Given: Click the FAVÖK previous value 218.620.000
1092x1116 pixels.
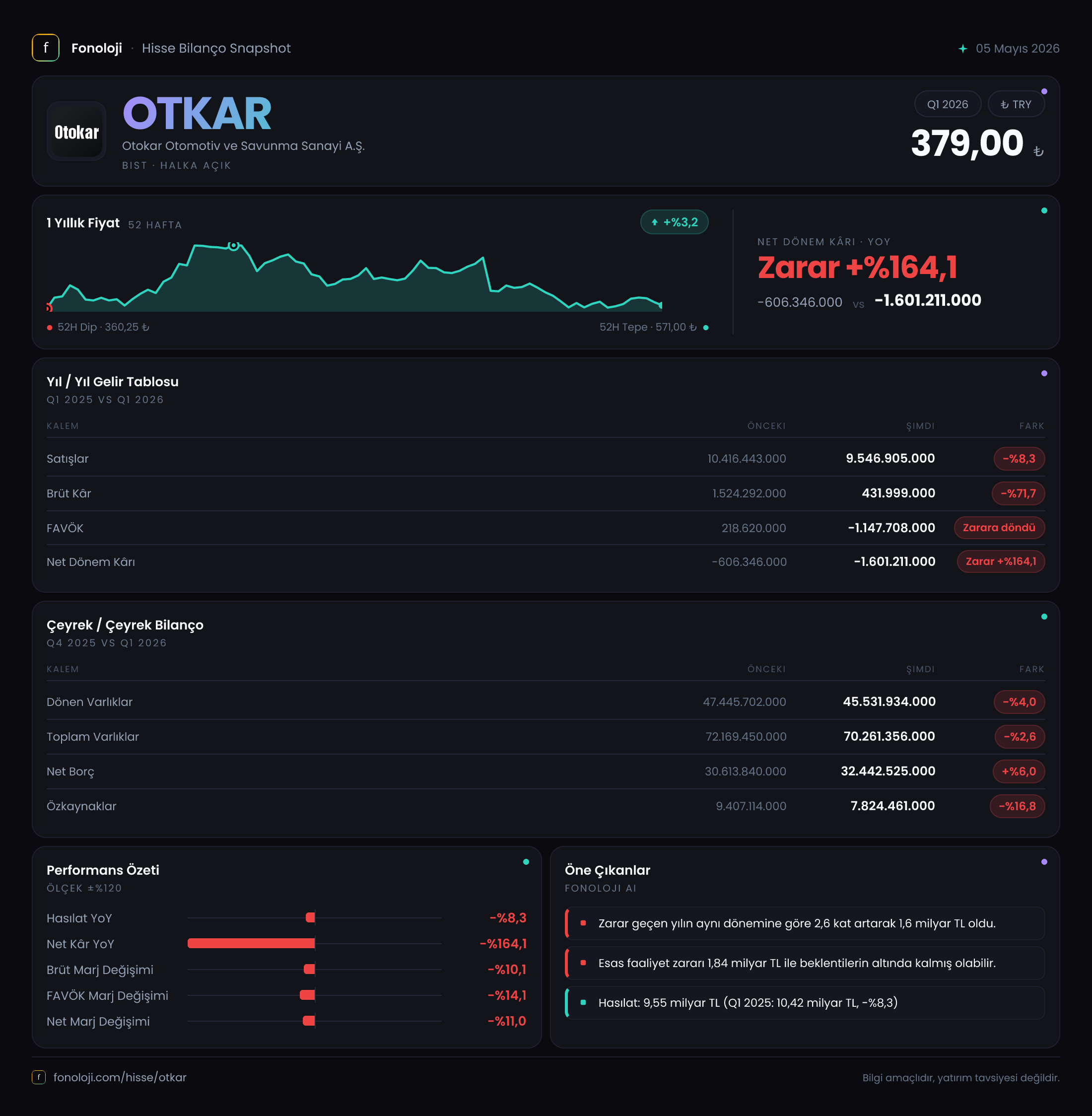Looking at the screenshot, I should point(753,528).
